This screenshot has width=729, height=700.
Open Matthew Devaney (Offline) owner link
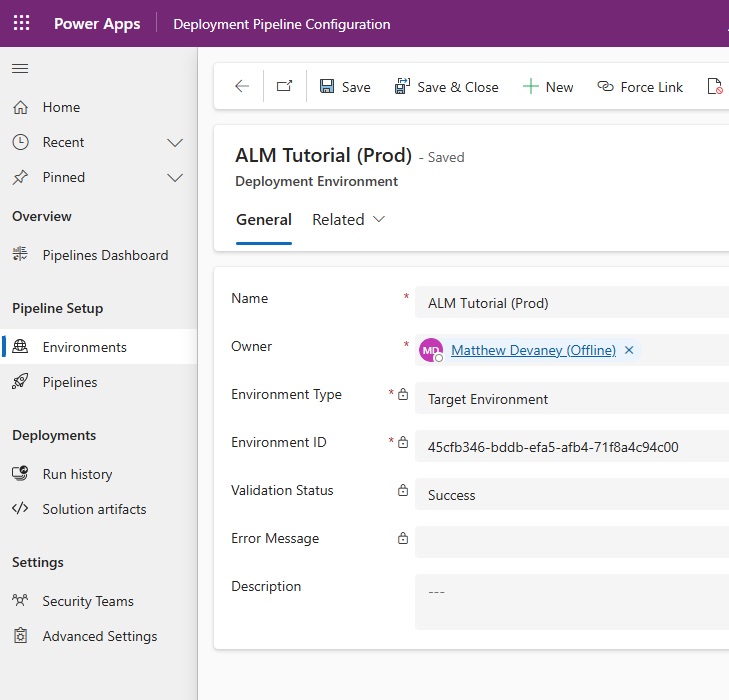click(533, 350)
